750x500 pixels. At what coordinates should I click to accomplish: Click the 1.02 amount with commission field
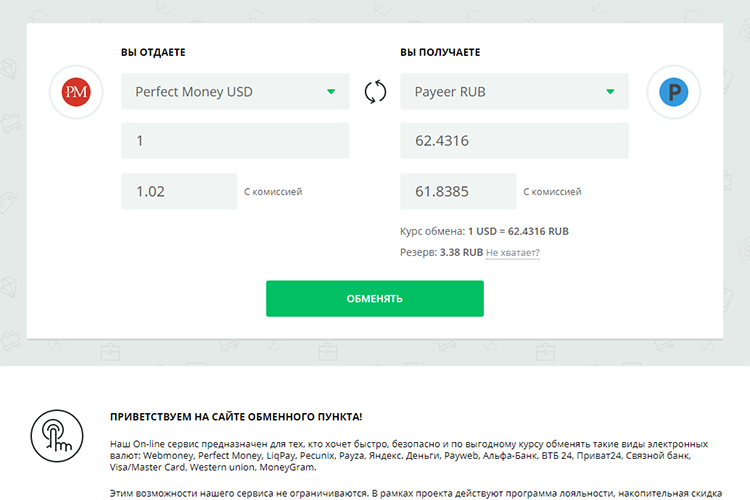(x=178, y=191)
